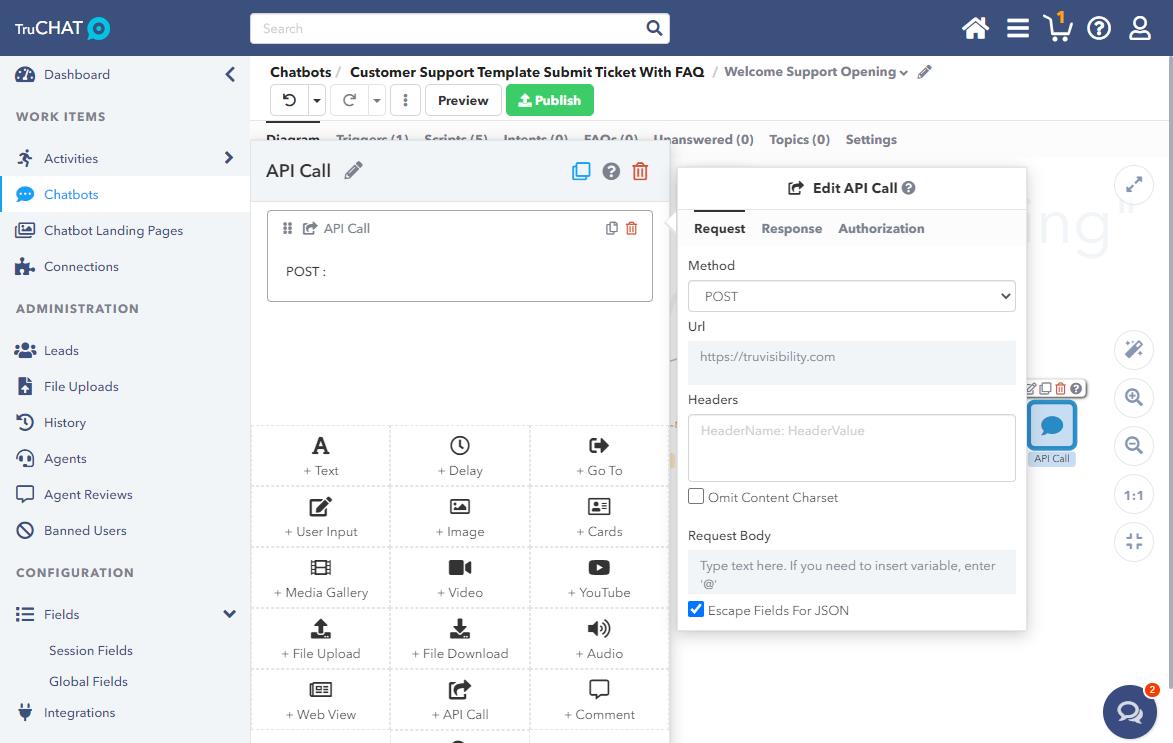Viewport: 1173px width, 743px height.
Task: Add a File Upload element
Action: click(x=320, y=640)
